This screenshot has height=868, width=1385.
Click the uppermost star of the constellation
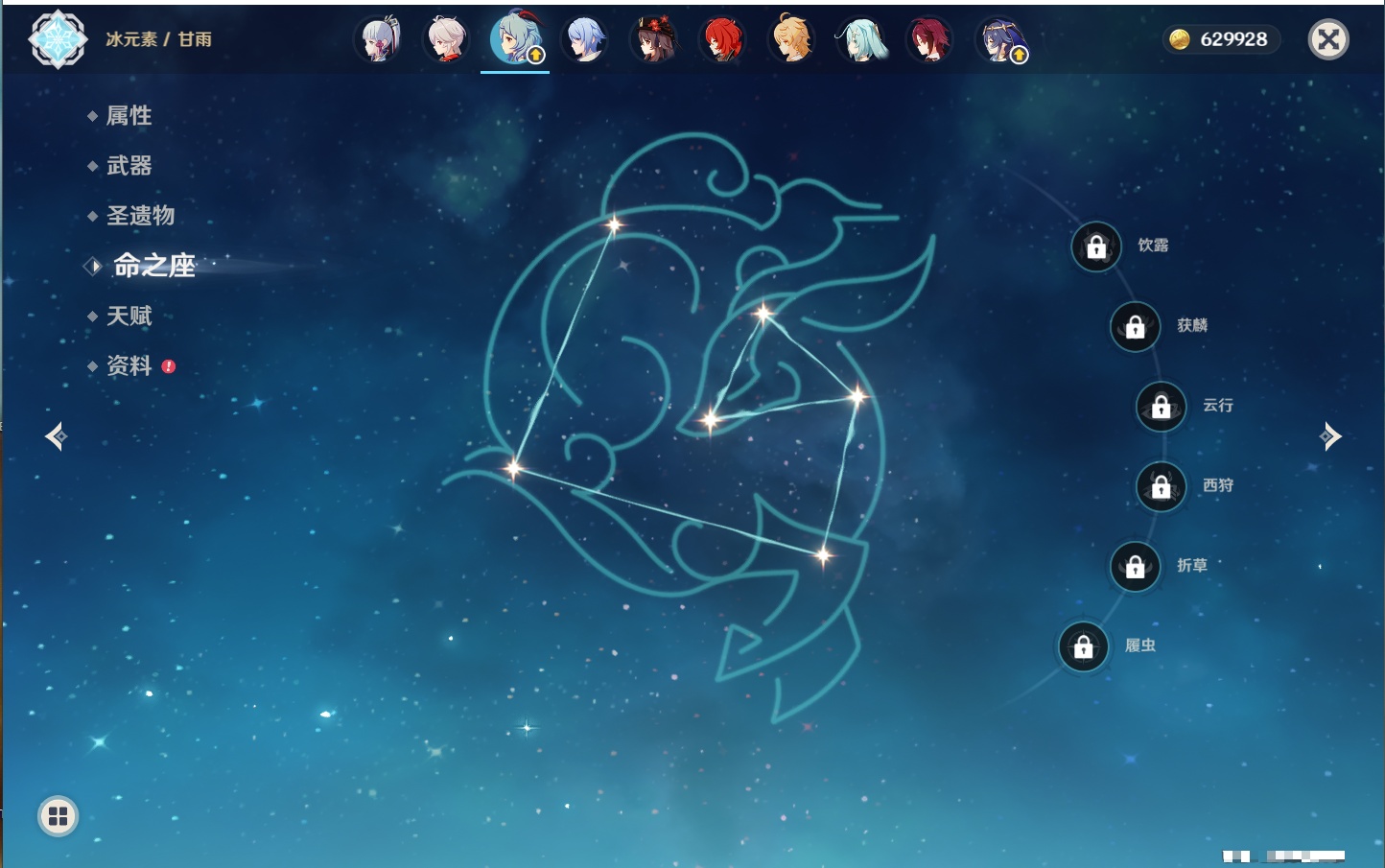(614, 224)
